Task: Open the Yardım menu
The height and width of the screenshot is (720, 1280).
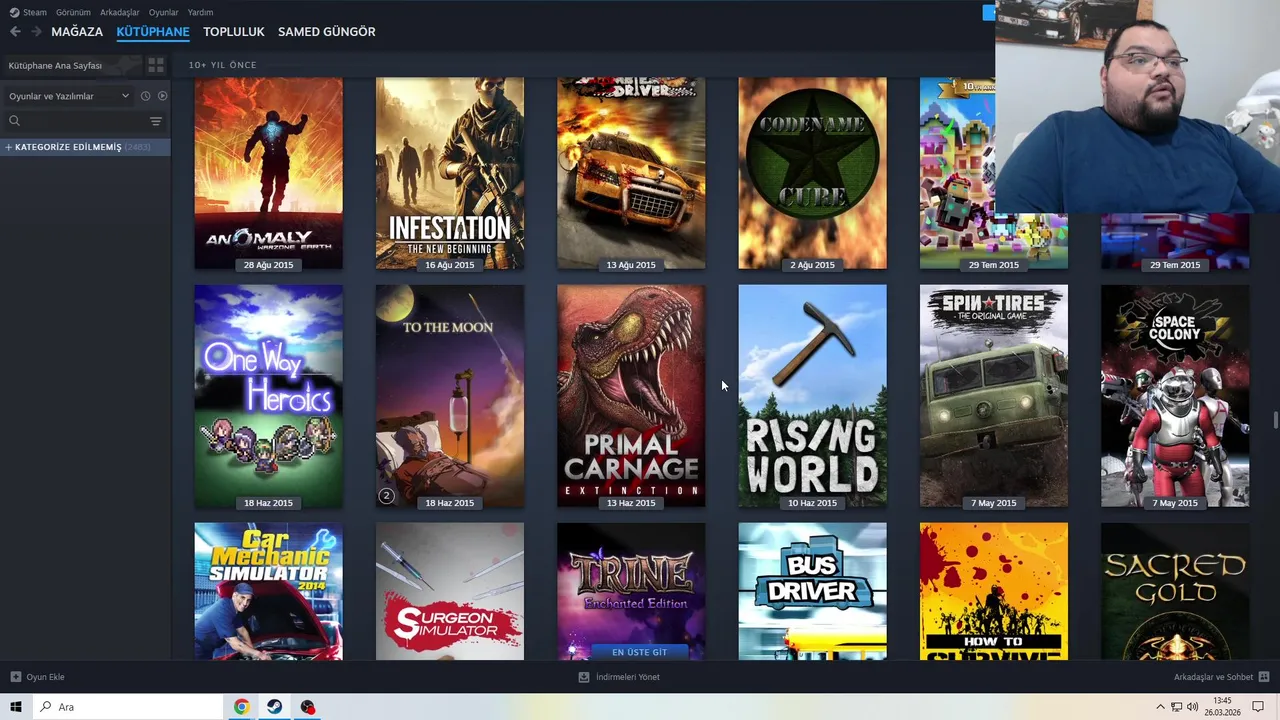Action: [x=200, y=12]
